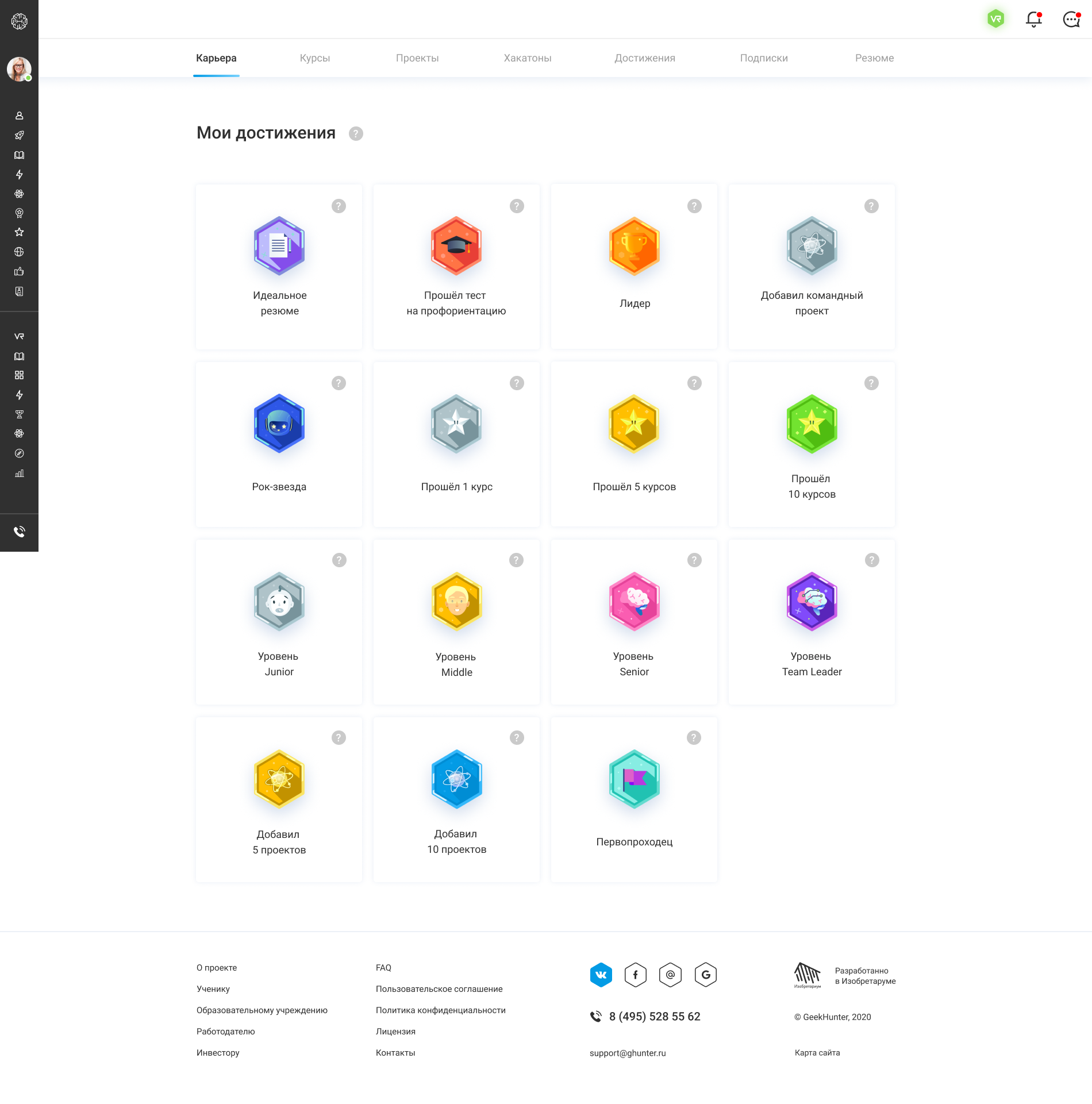Open the thumbs-up icon in the sidebar

[x=19, y=271]
